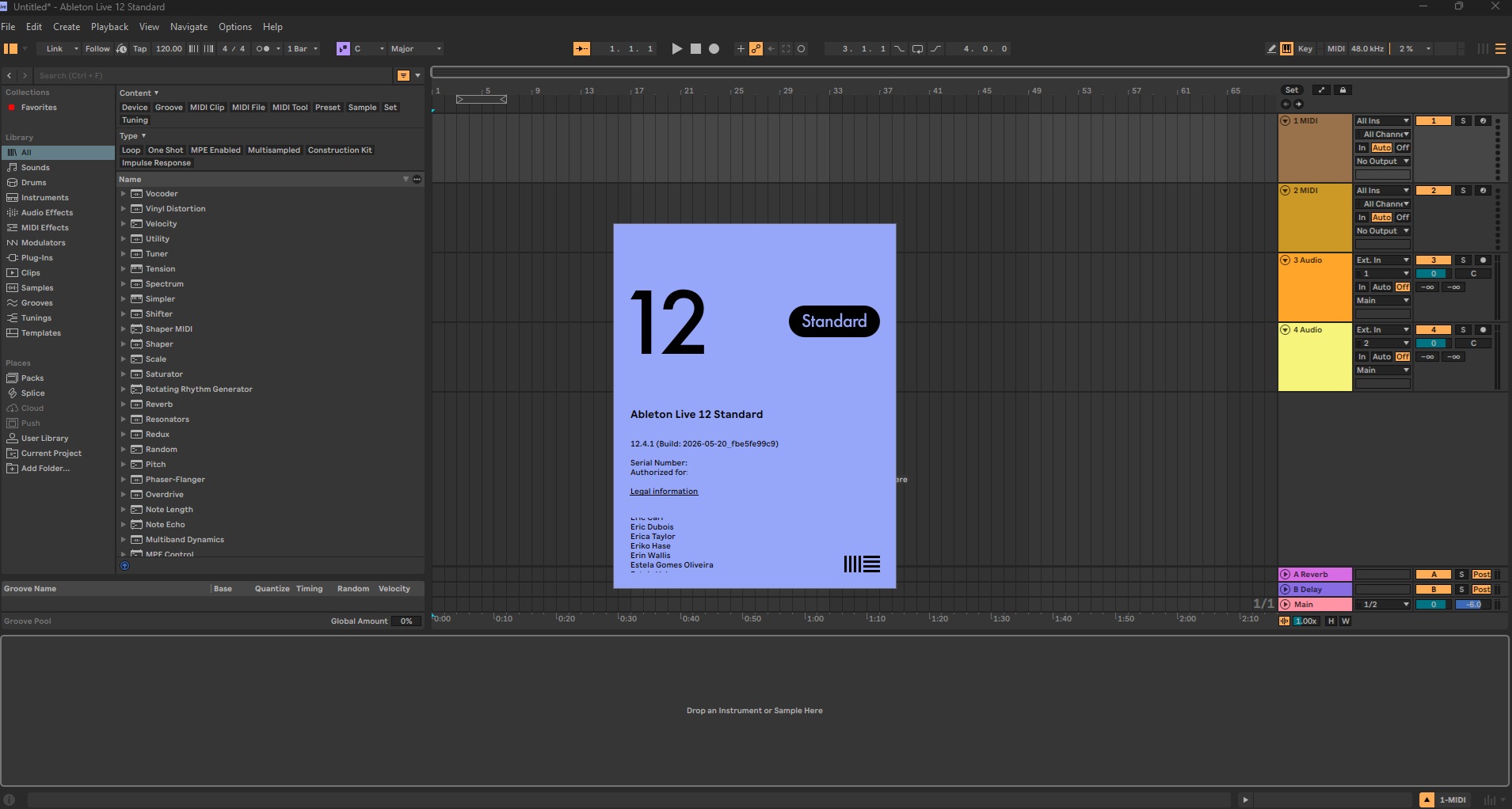Set 3 Audio monitor to Auto

tap(1381, 287)
